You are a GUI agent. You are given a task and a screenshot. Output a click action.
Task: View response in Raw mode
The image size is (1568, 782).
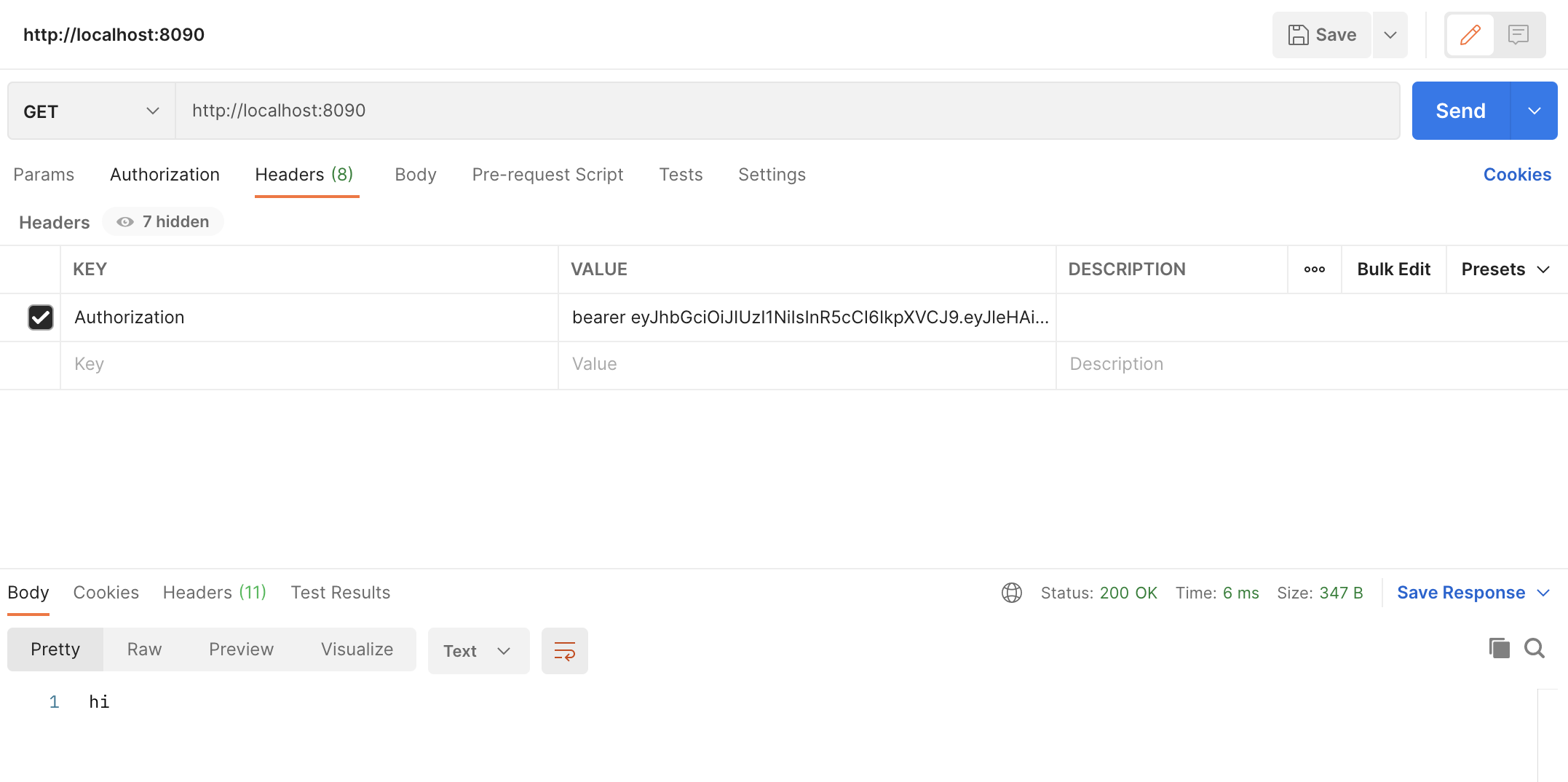point(144,649)
